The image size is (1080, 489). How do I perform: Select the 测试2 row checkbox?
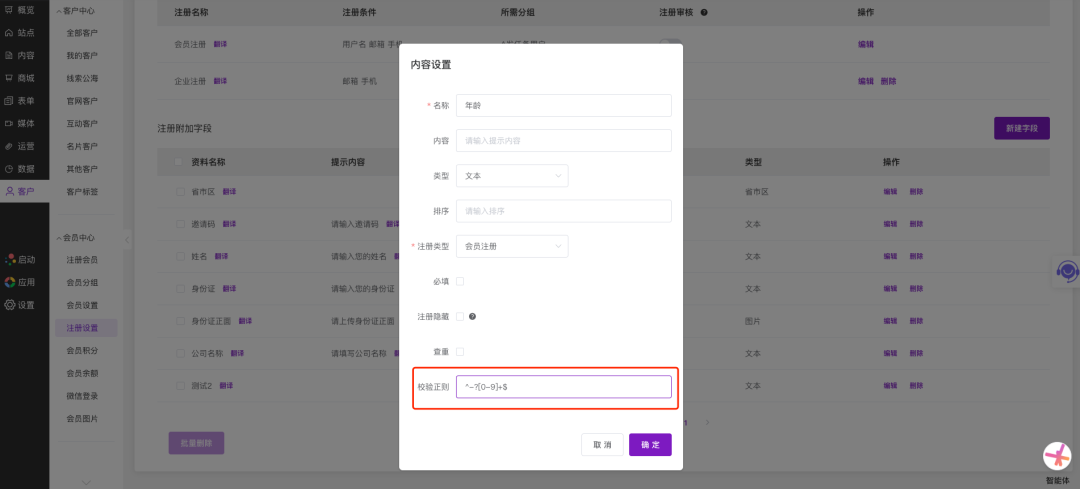click(180, 386)
